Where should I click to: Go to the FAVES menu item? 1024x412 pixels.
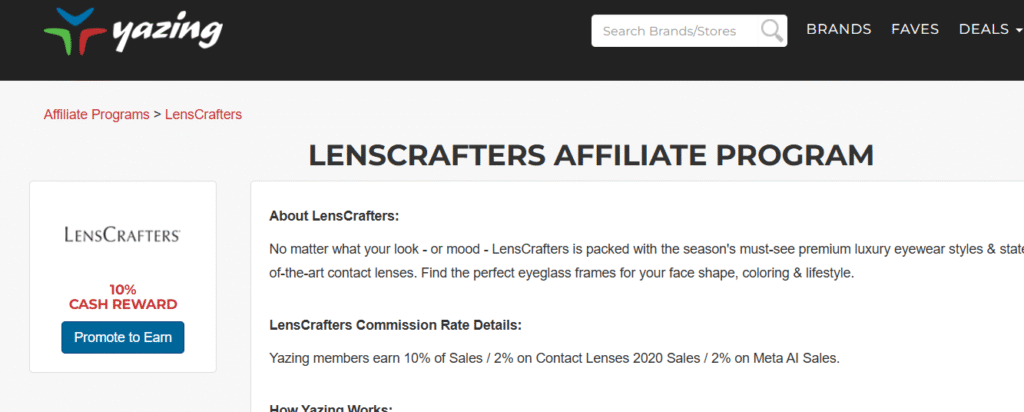915,29
